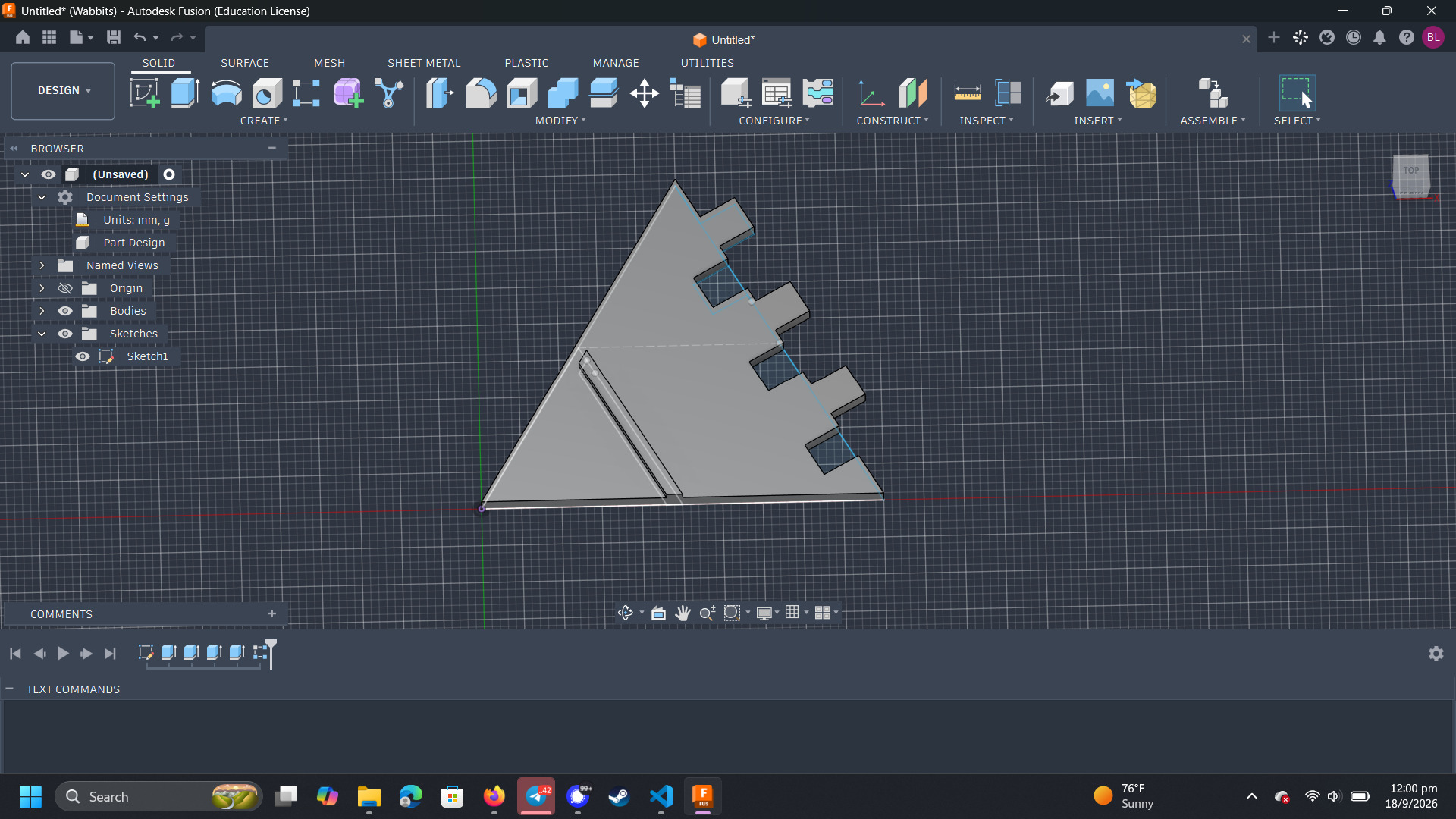The width and height of the screenshot is (1456, 819).
Task: Open the CONSTRUCT dropdown menu
Action: pos(893,121)
